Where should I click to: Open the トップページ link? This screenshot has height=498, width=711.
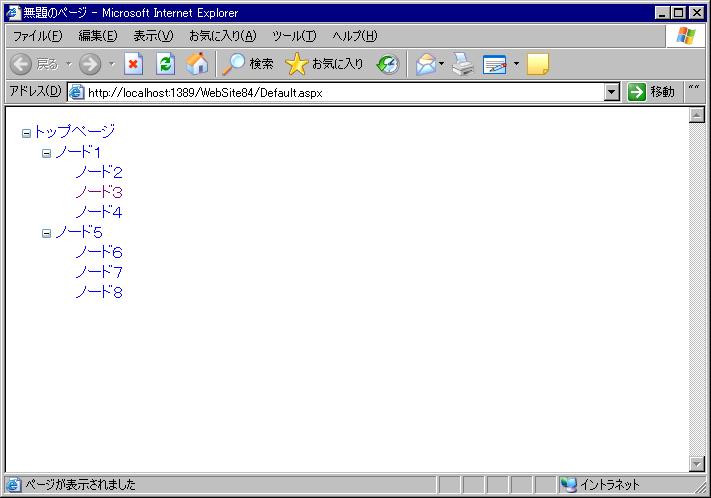tap(74, 132)
